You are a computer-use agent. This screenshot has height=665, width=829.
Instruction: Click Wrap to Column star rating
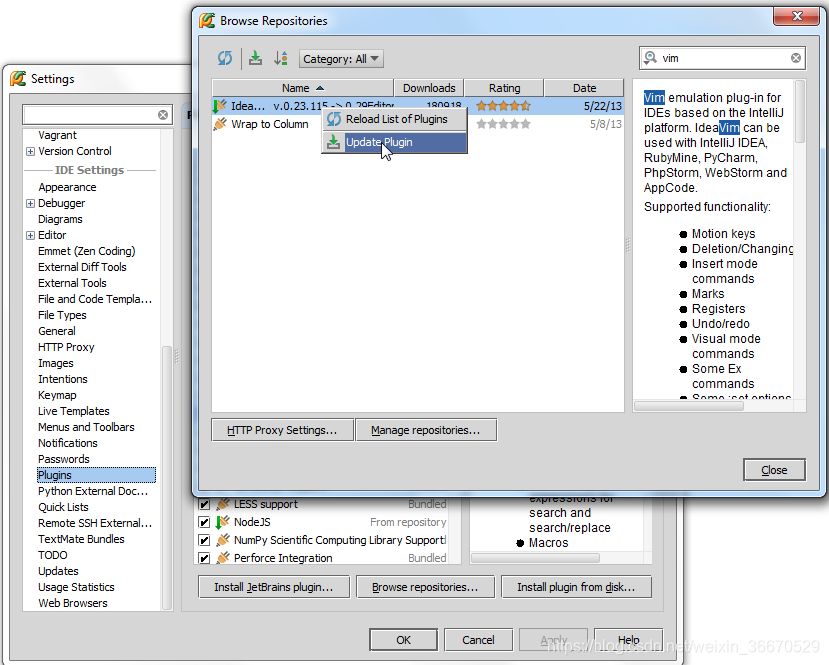coord(503,124)
